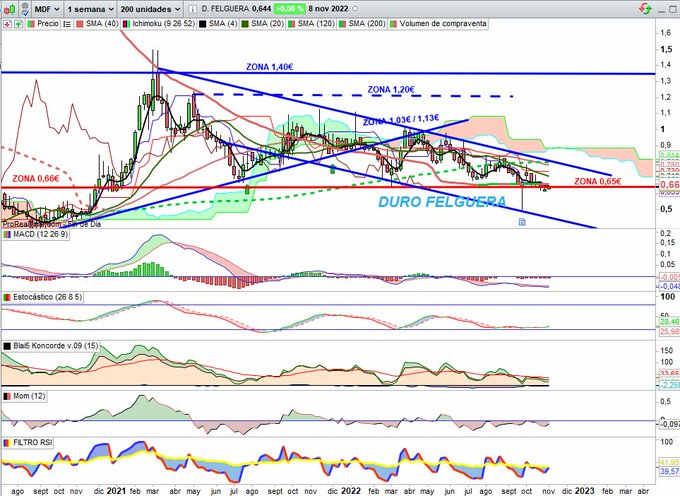Open the '1 semana' timeframe dropdown
Image resolution: width=680 pixels, height=496 pixels.
[x=90, y=9]
